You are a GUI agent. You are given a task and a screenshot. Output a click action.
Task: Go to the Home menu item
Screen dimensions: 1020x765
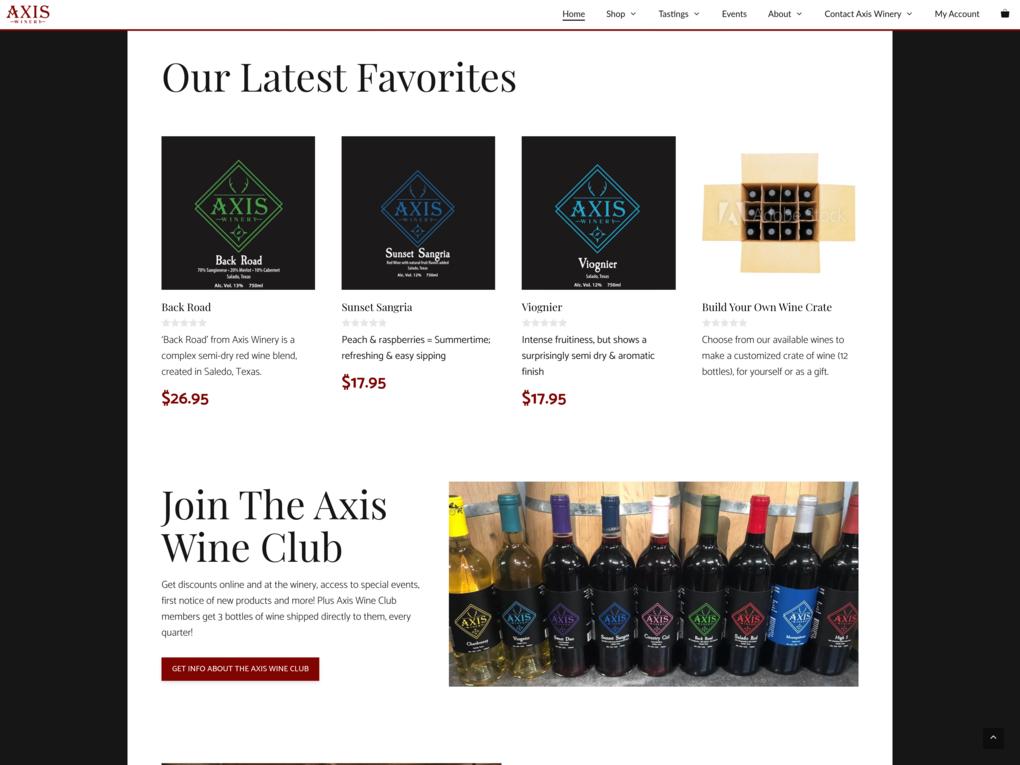click(x=573, y=14)
